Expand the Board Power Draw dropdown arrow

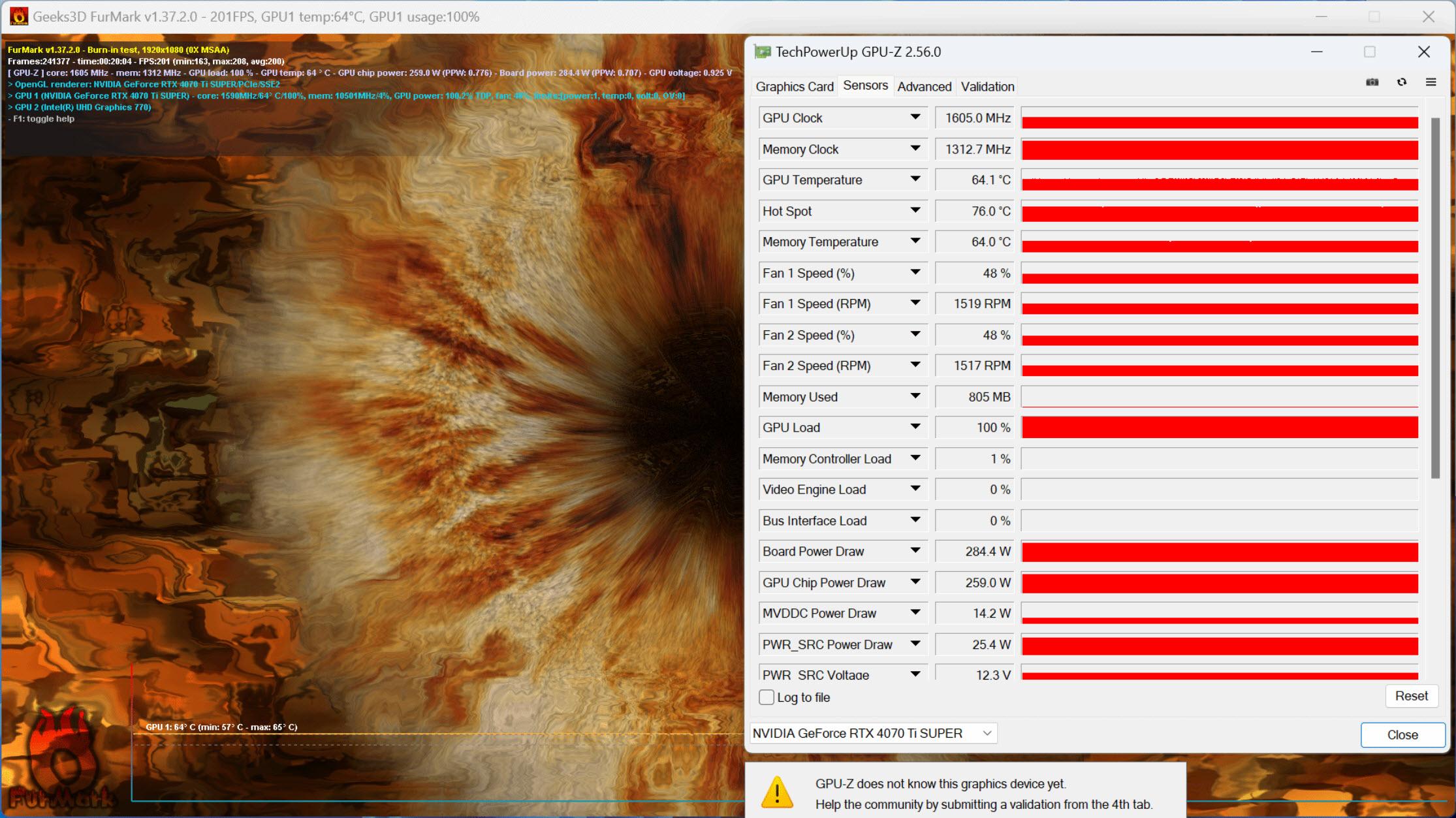tap(914, 552)
